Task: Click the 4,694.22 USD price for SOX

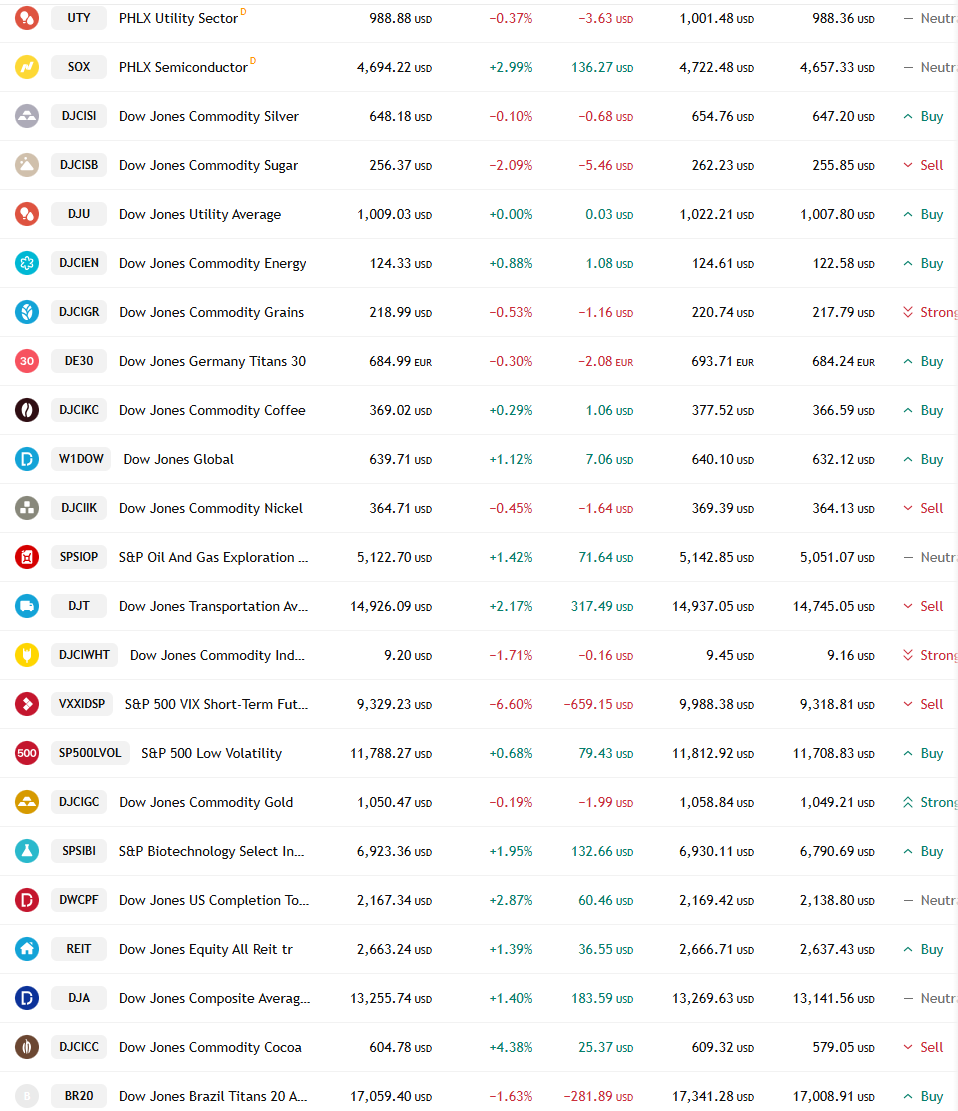Action: pos(394,67)
